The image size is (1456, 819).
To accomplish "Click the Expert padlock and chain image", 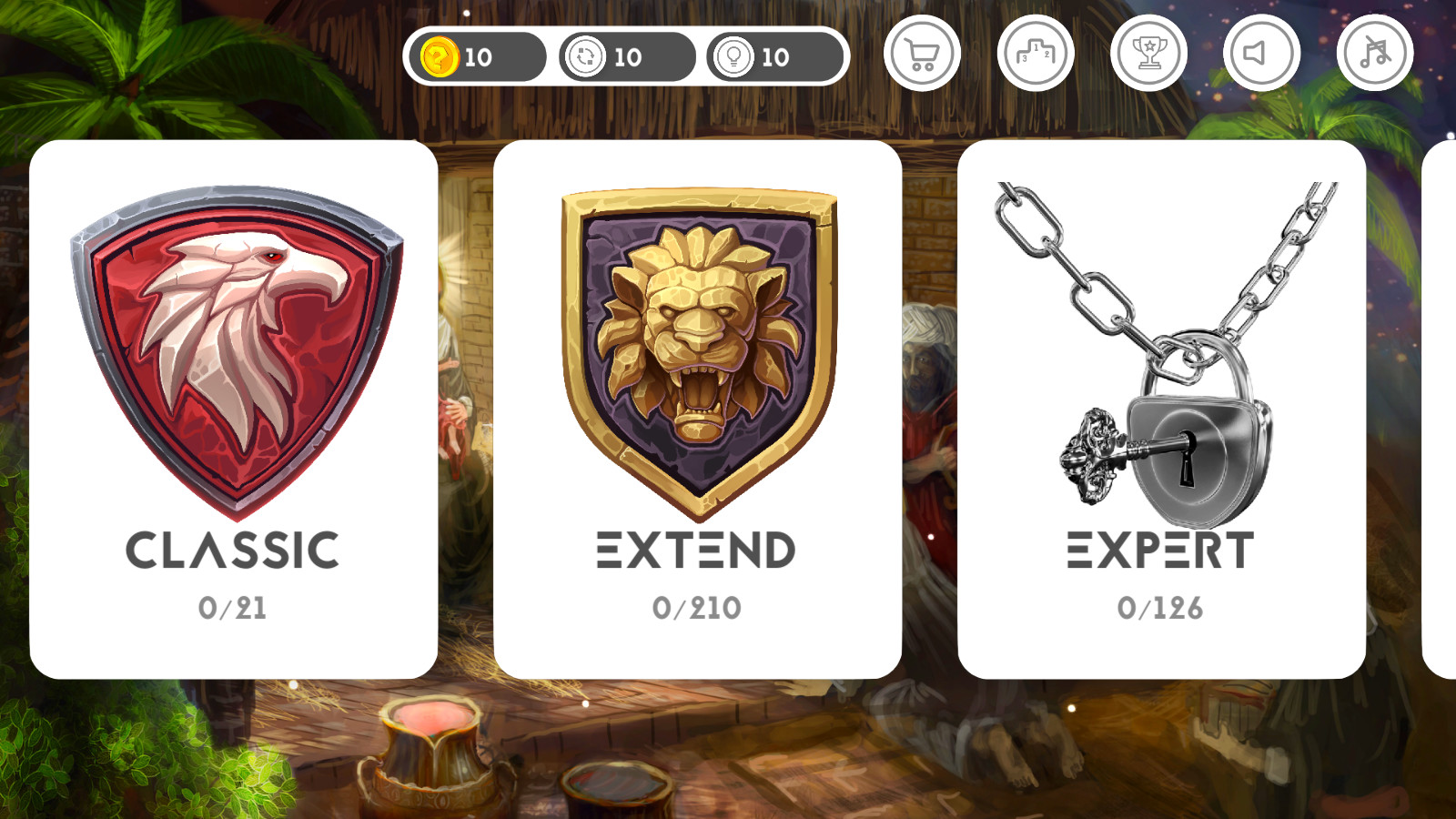I will [x=1167, y=353].
